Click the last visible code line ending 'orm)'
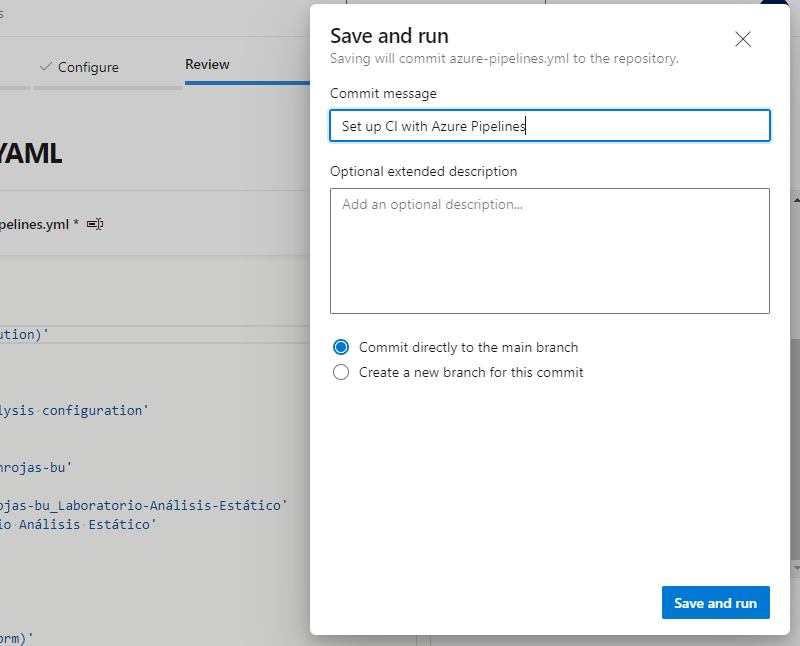The image size is (800, 646). [x=17, y=637]
